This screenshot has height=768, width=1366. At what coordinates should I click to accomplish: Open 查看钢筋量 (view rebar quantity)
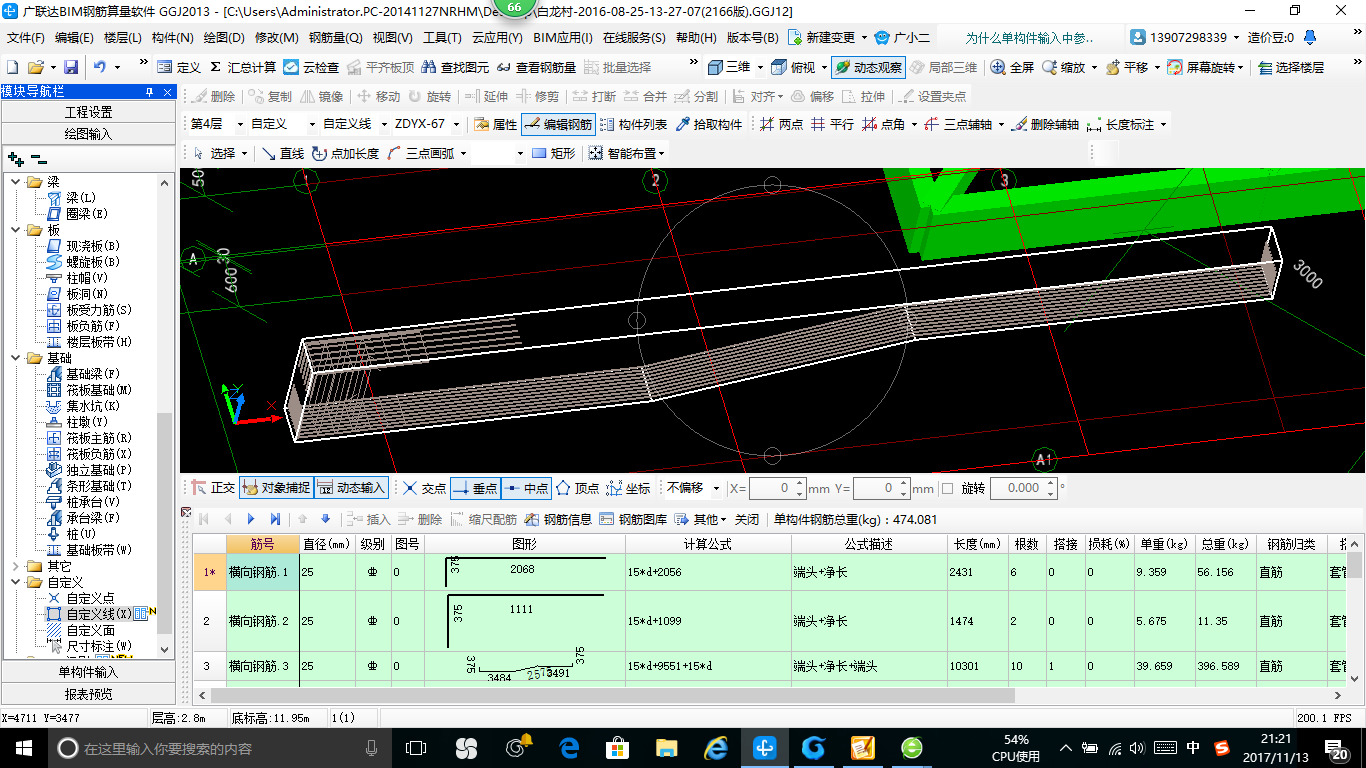[535, 67]
